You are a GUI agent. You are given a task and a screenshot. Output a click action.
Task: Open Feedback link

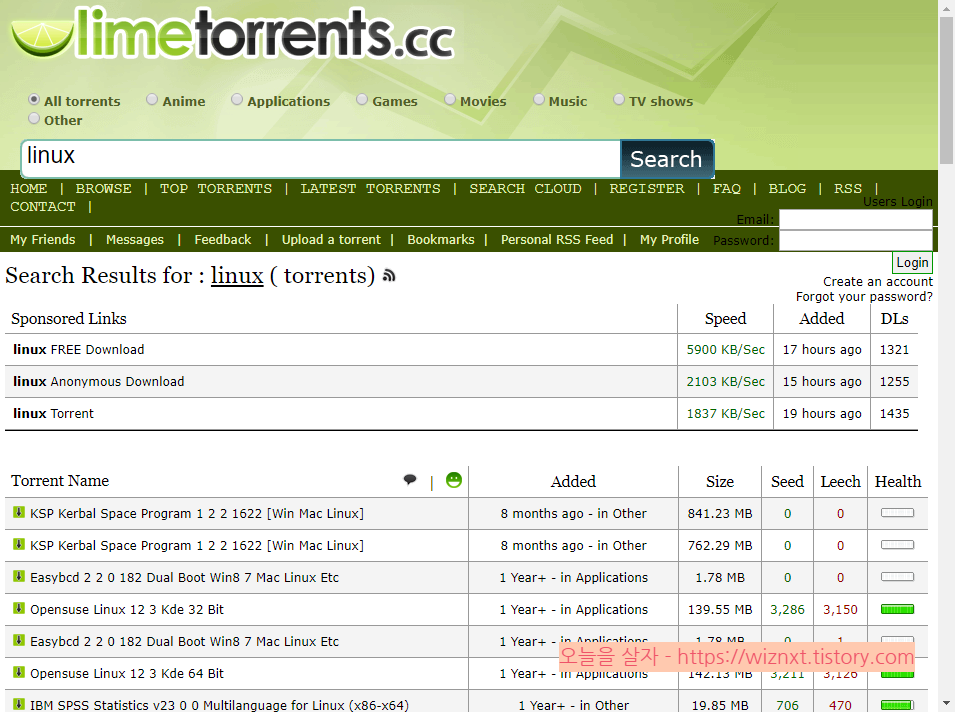coord(222,239)
